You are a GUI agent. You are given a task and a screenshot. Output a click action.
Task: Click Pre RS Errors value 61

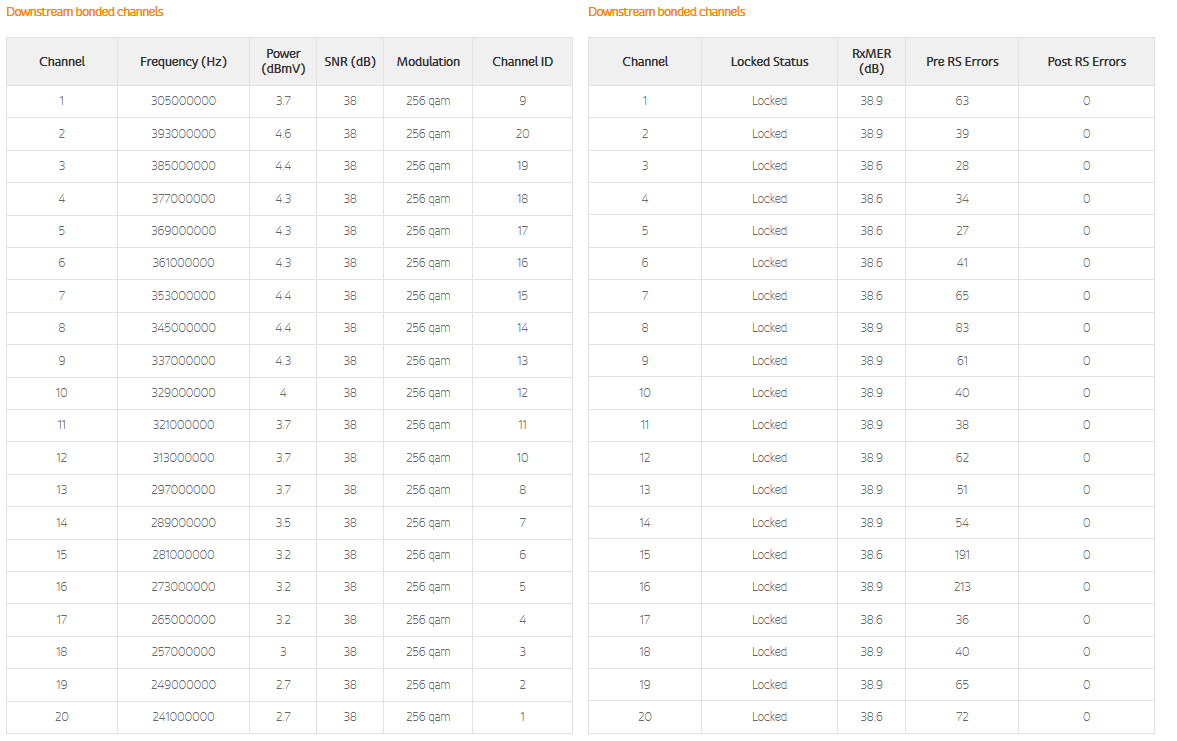[962, 361]
